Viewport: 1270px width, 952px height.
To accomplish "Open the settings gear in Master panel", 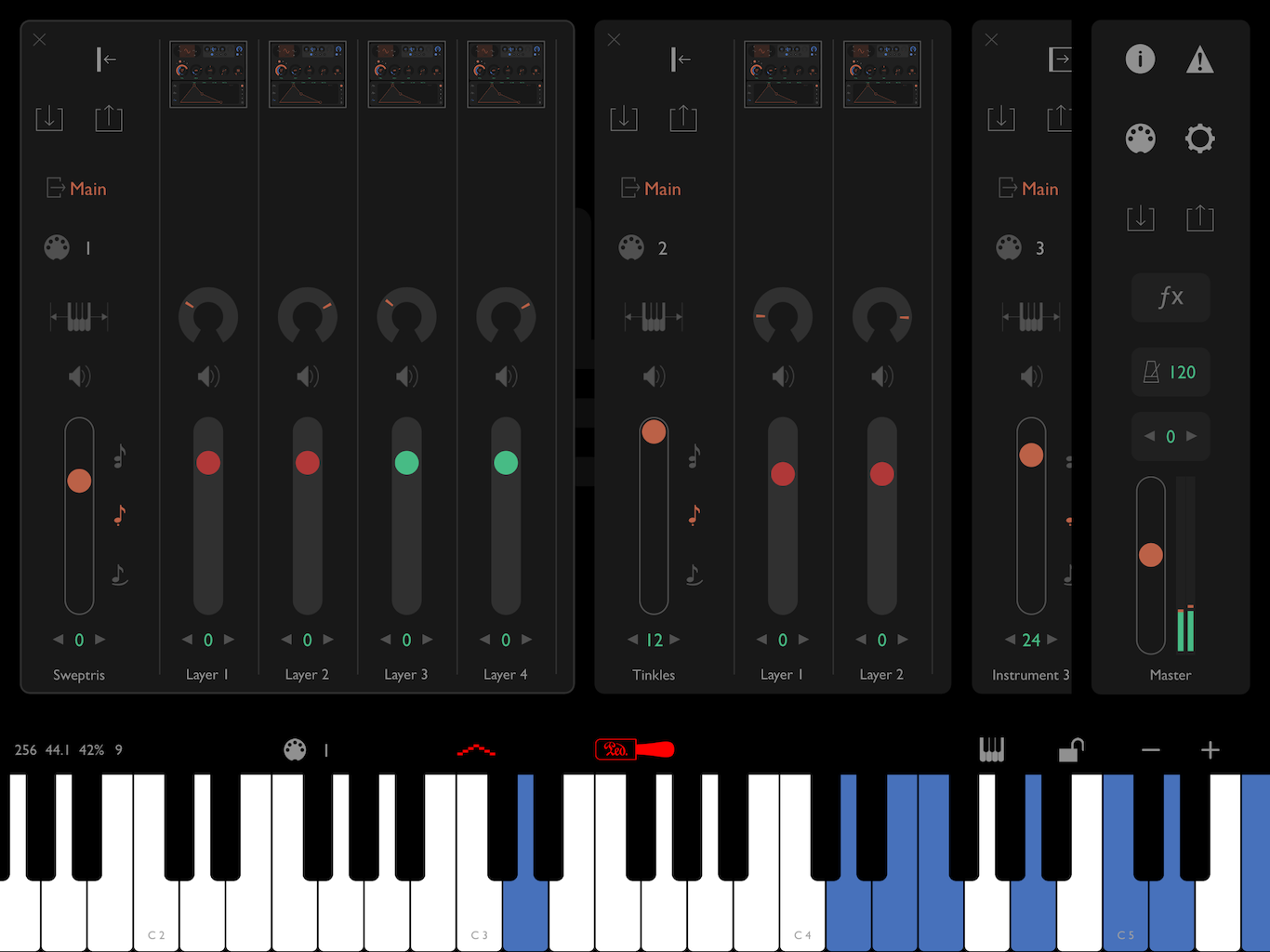I will (1200, 139).
